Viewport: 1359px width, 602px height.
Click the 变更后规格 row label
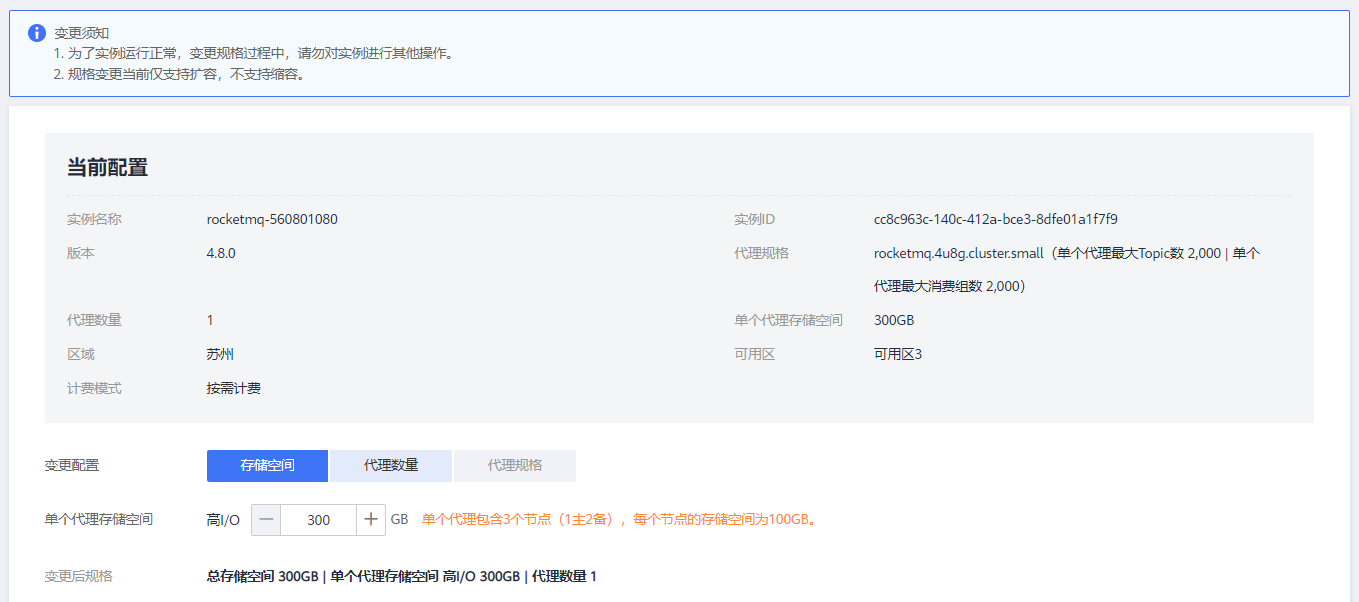[x=79, y=577]
